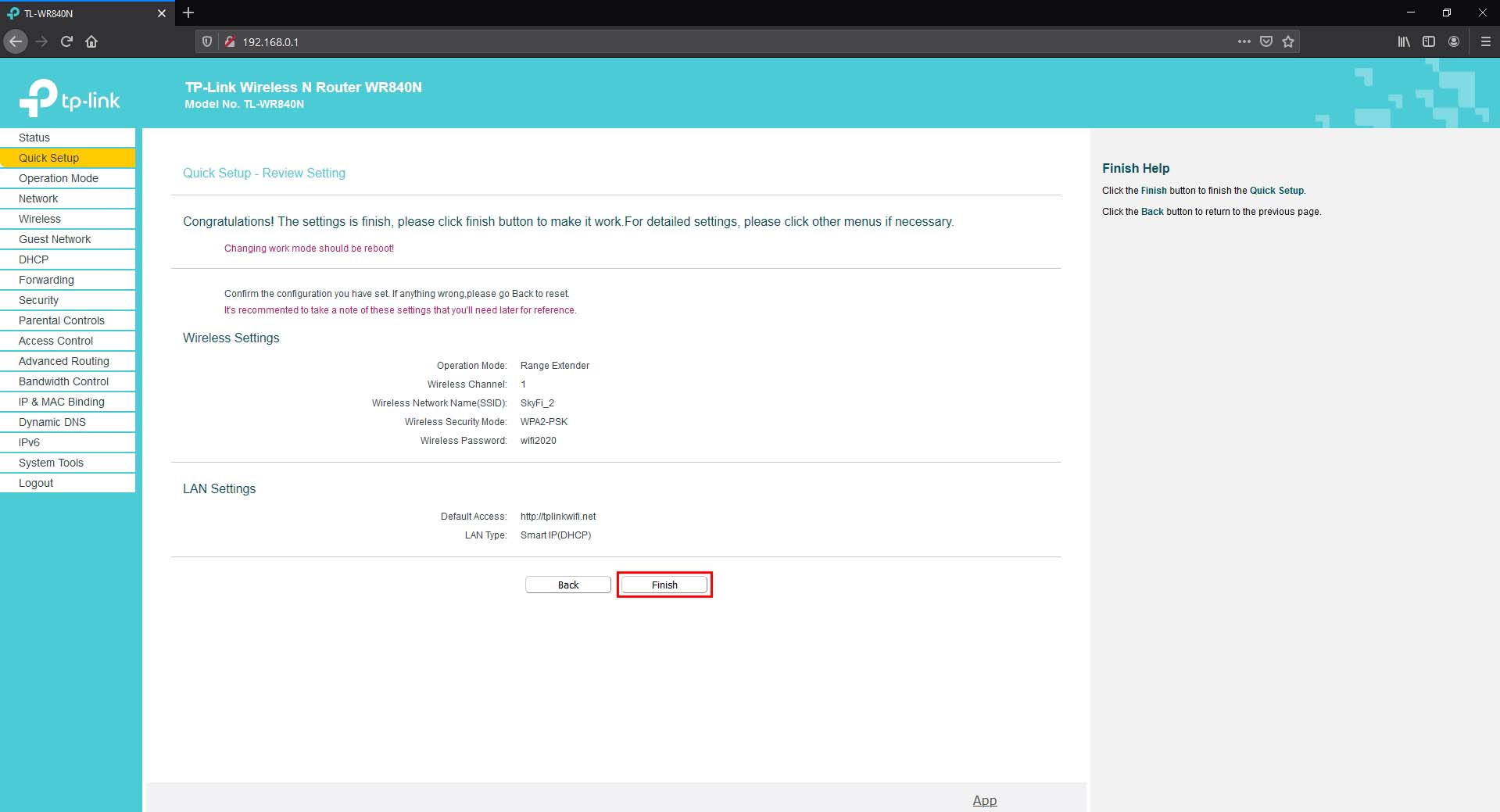The height and width of the screenshot is (812, 1500).
Task: Select Operation Mode in the sidebar
Action: (x=57, y=177)
